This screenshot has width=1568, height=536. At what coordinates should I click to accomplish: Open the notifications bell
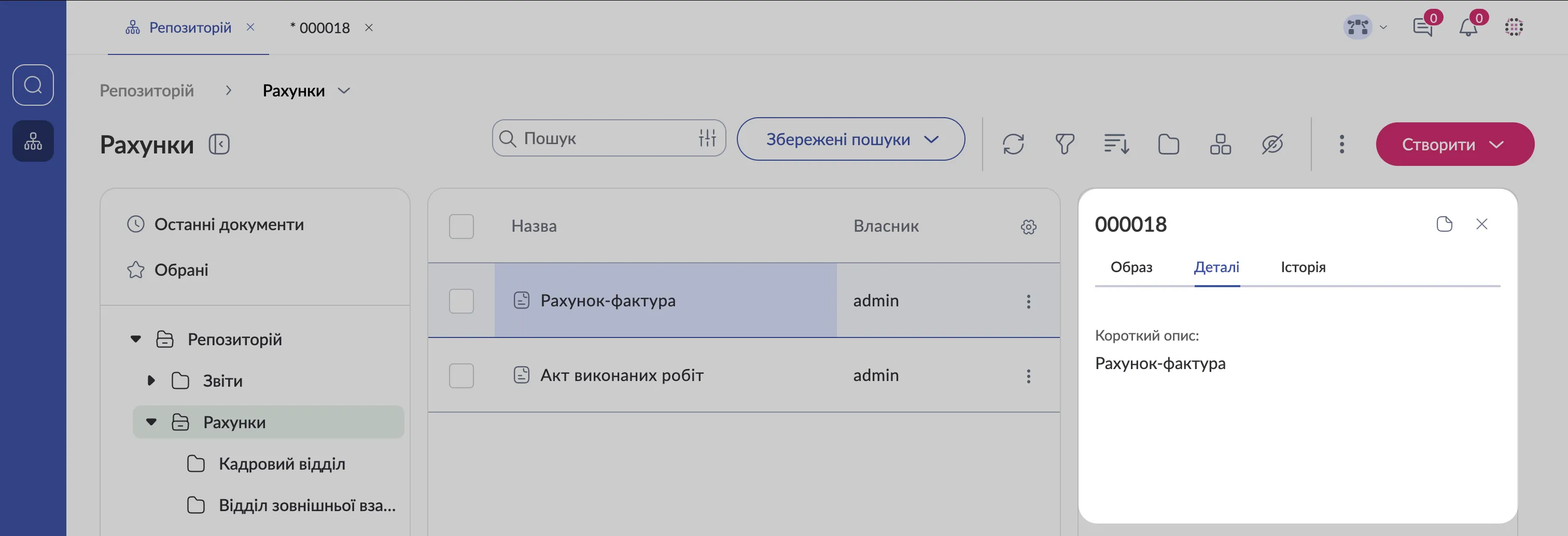pyautogui.click(x=1468, y=27)
